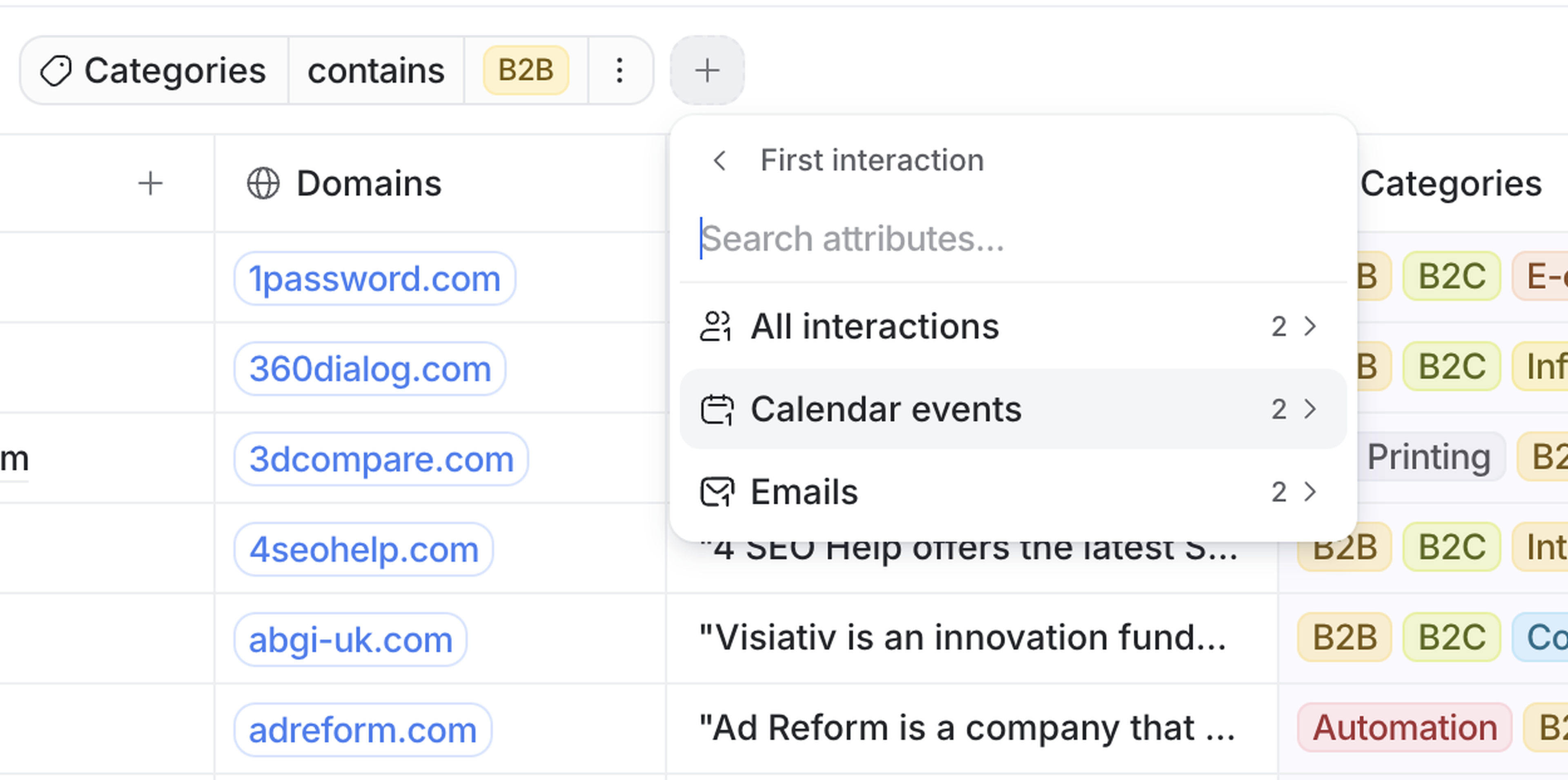Open the filter options three-dot menu
This screenshot has width=1568, height=780.
[619, 71]
